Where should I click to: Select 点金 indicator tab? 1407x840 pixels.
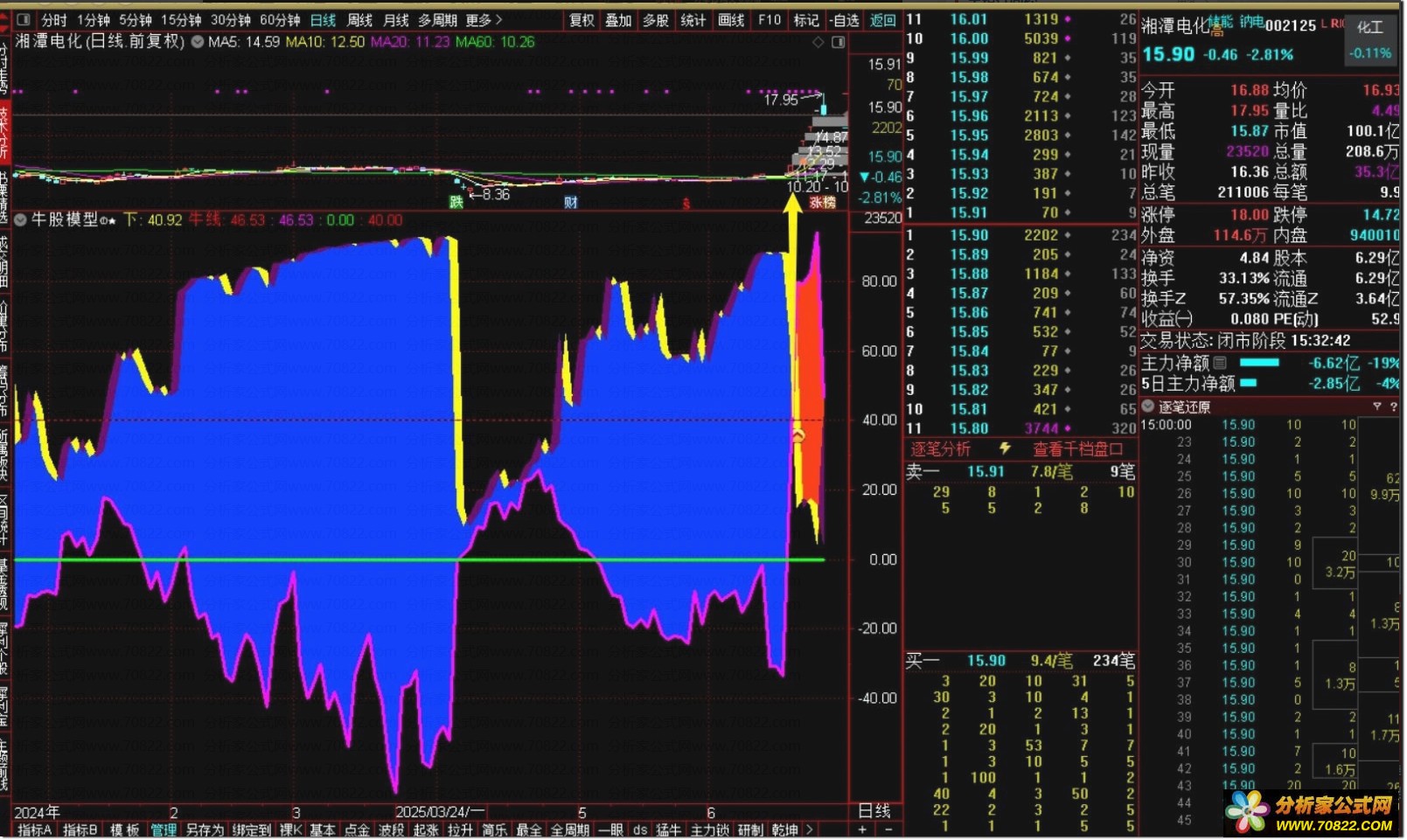[x=357, y=830]
